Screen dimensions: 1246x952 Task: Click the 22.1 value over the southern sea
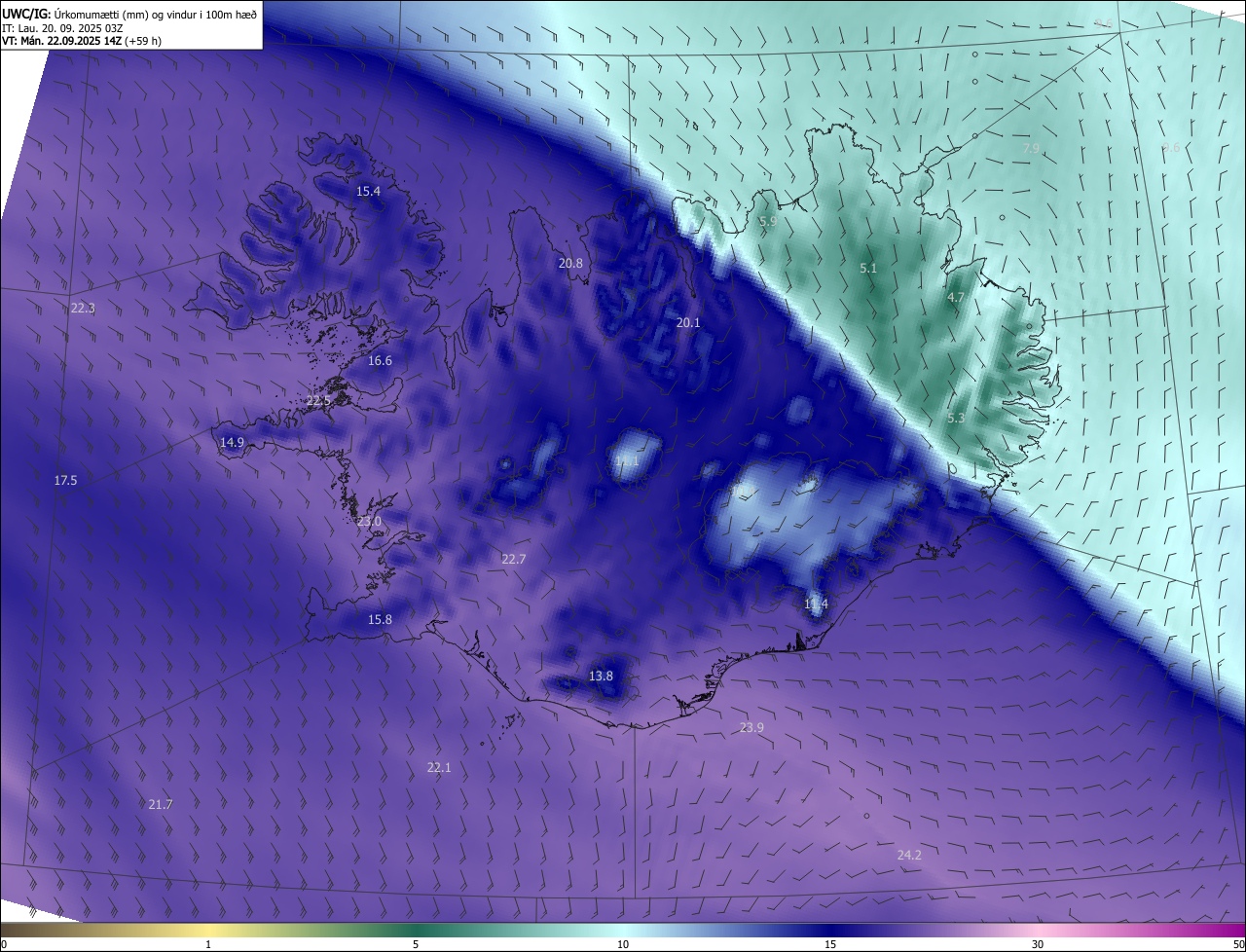tap(439, 768)
